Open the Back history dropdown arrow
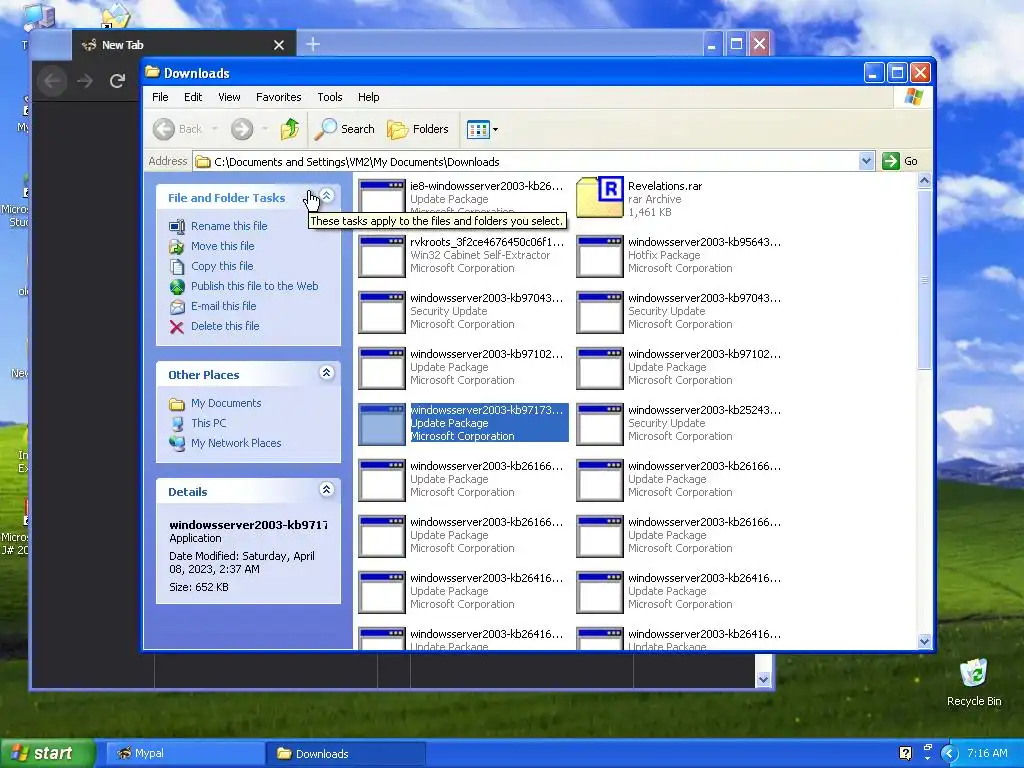Screen dimensions: 1024x768 pyautogui.click(x=214, y=129)
